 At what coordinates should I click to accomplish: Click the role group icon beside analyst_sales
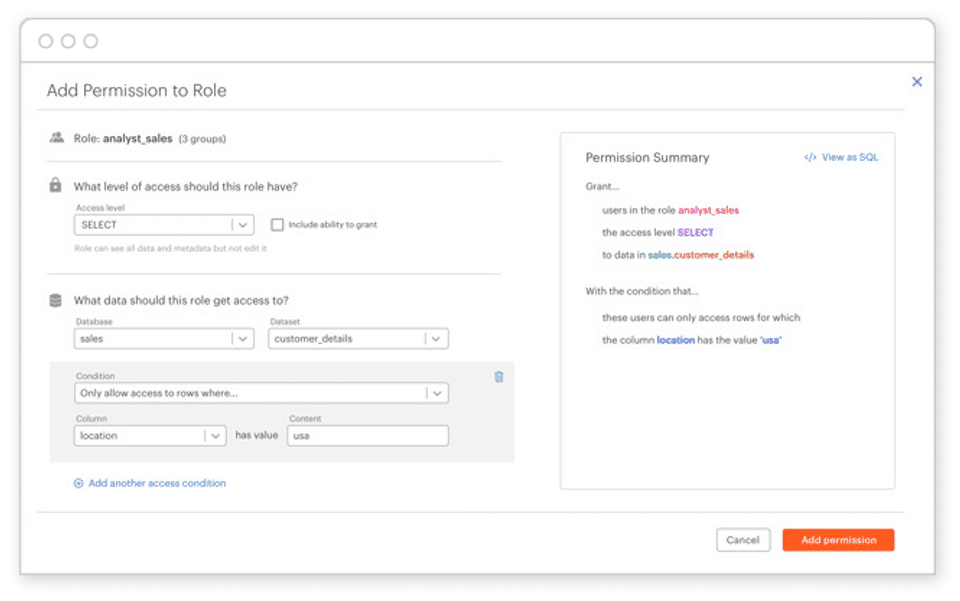coord(56,138)
